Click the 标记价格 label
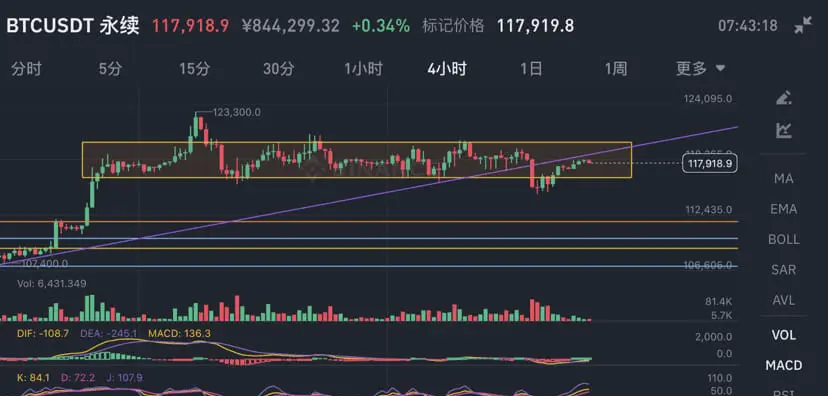The height and width of the screenshot is (396, 828). click(453, 25)
